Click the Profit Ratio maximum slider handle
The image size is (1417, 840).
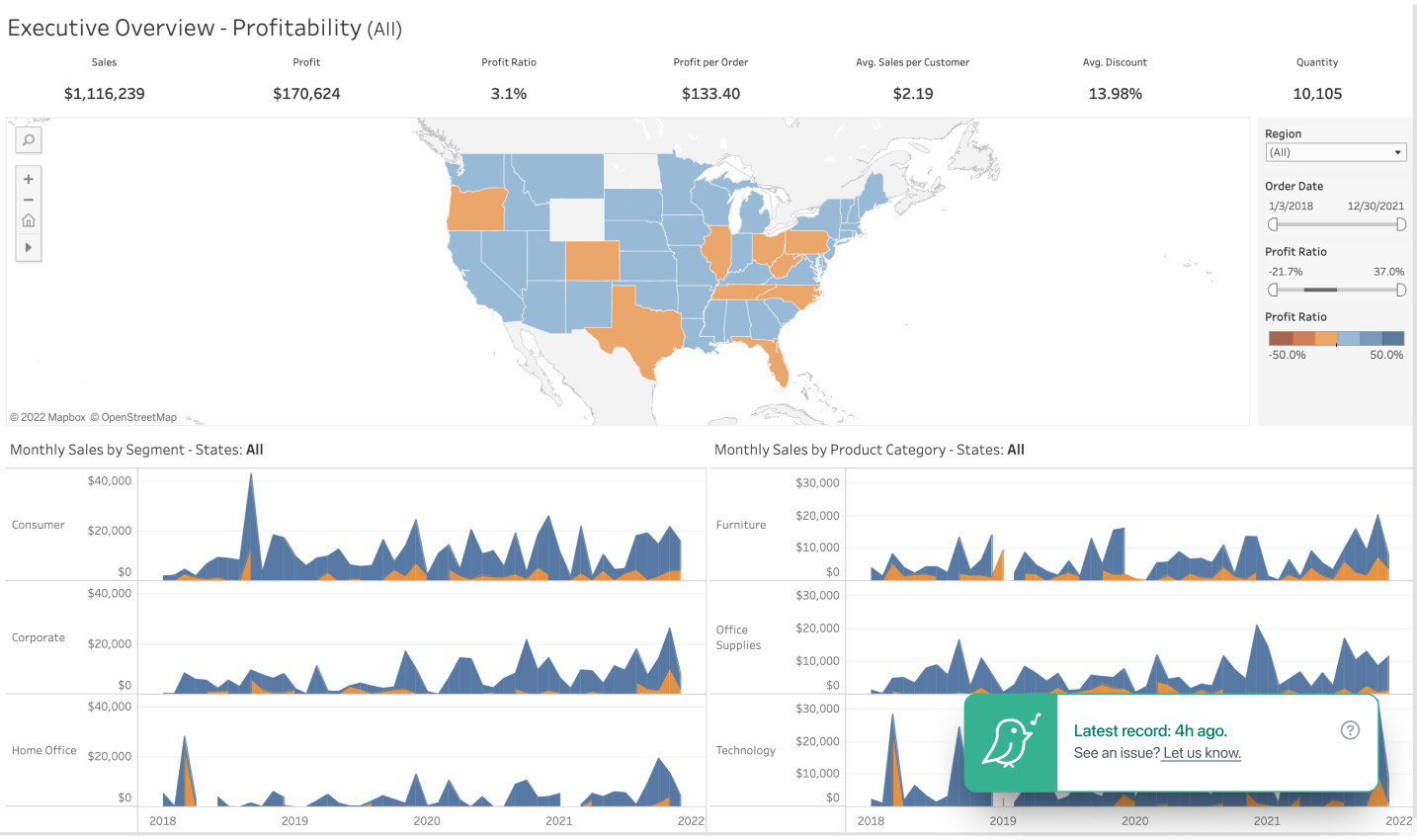click(1401, 290)
